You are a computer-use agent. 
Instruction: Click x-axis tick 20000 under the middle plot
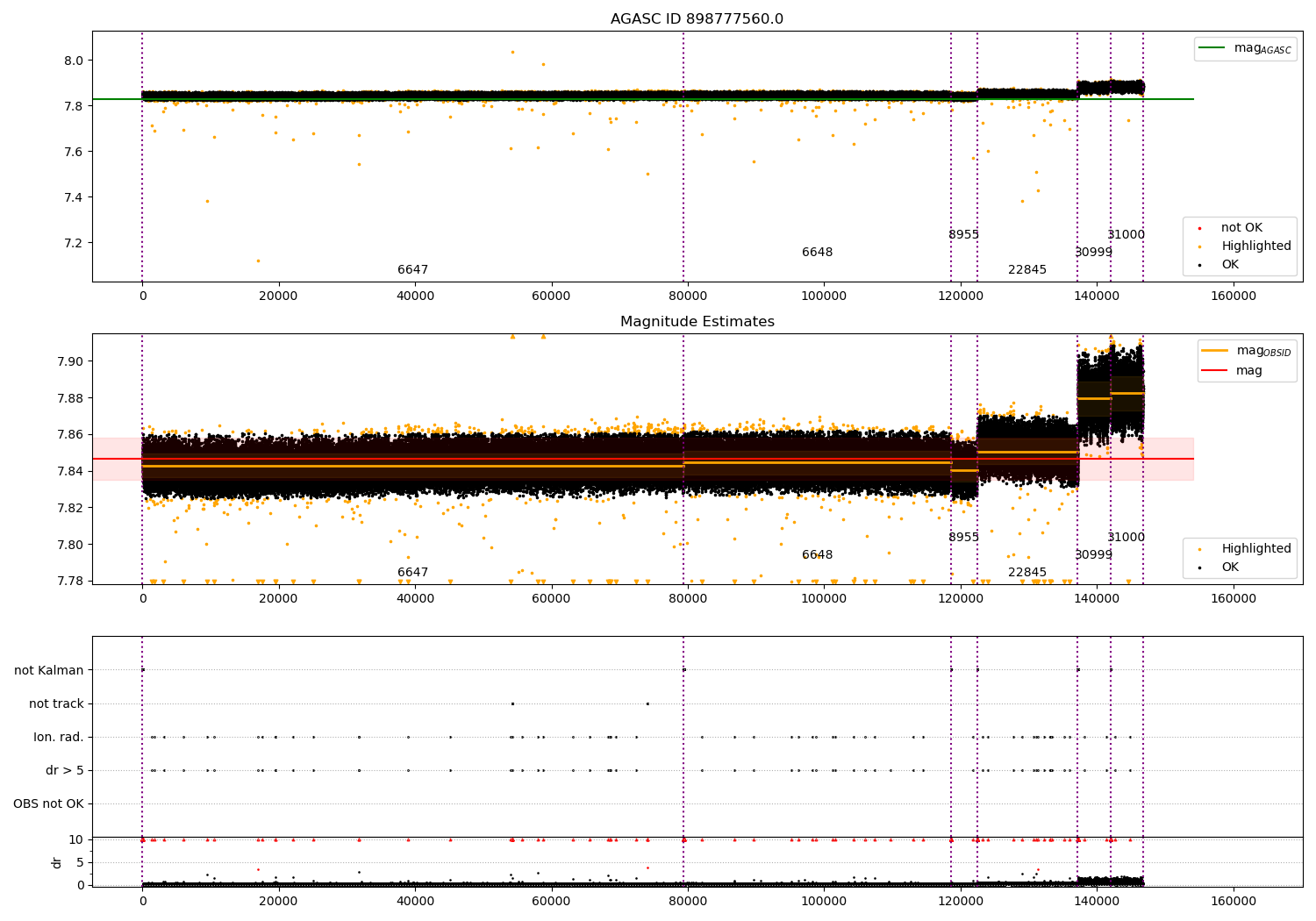coord(279,599)
